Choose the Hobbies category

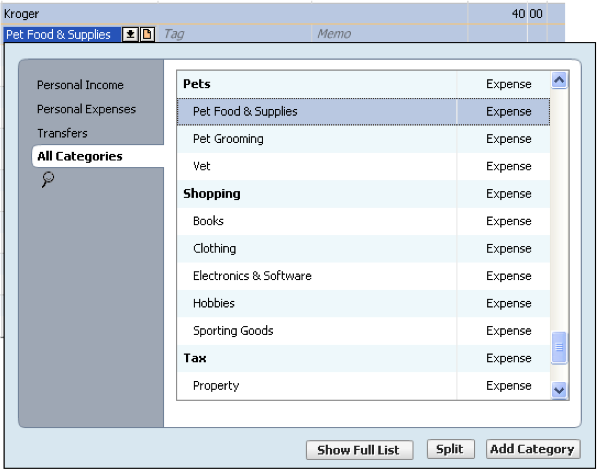363,304
